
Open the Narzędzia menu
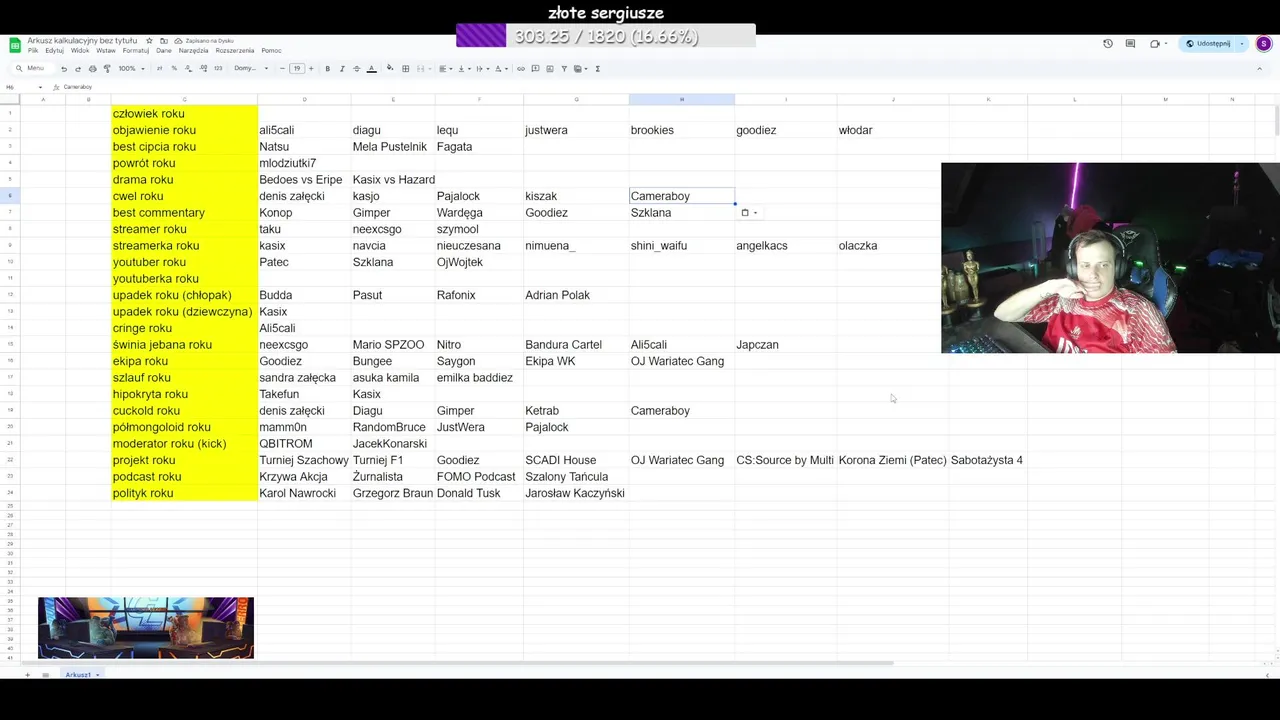click(x=193, y=51)
